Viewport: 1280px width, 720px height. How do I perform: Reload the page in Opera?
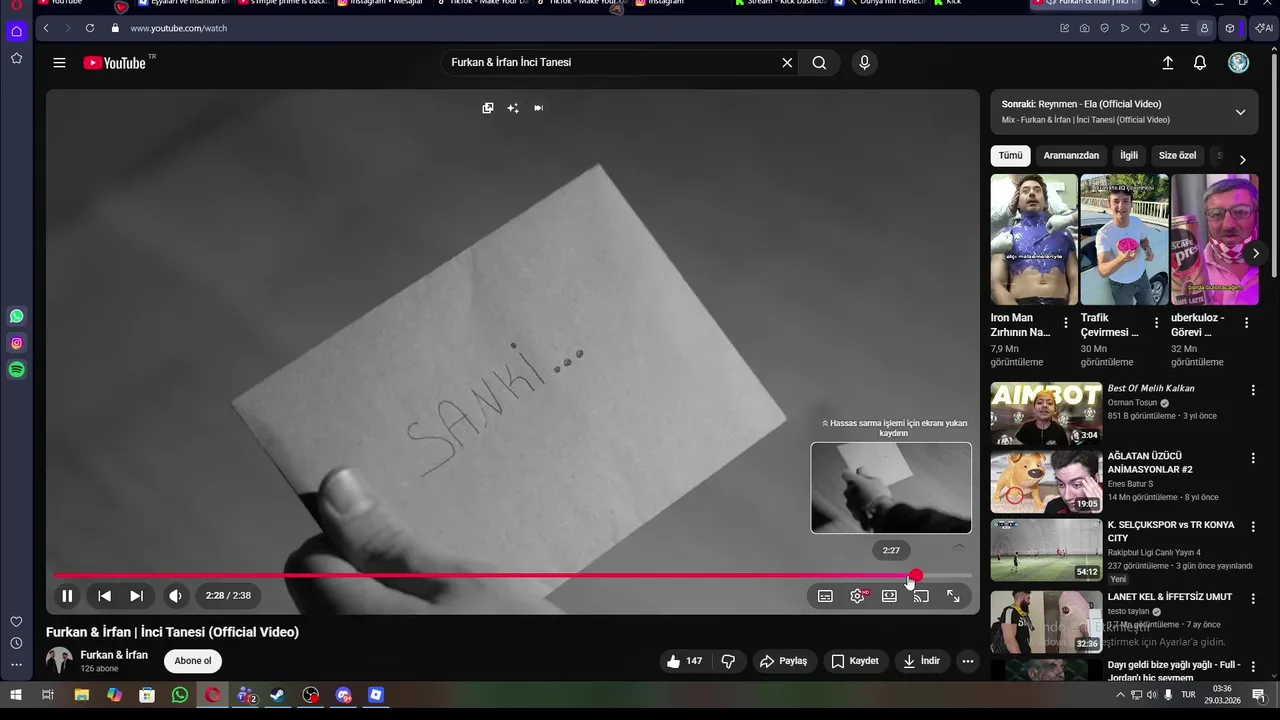pyautogui.click(x=90, y=28)
